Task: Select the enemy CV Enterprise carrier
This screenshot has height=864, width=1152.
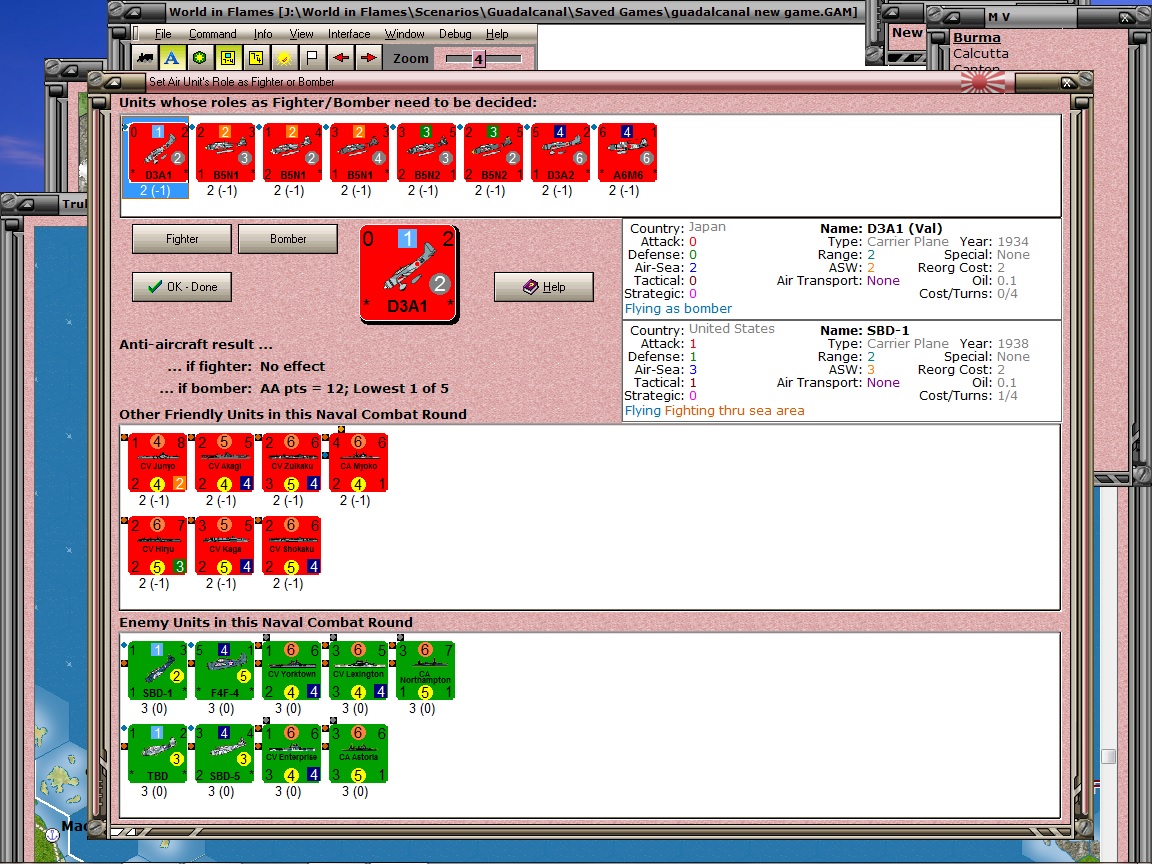Action: coord(292,753)
